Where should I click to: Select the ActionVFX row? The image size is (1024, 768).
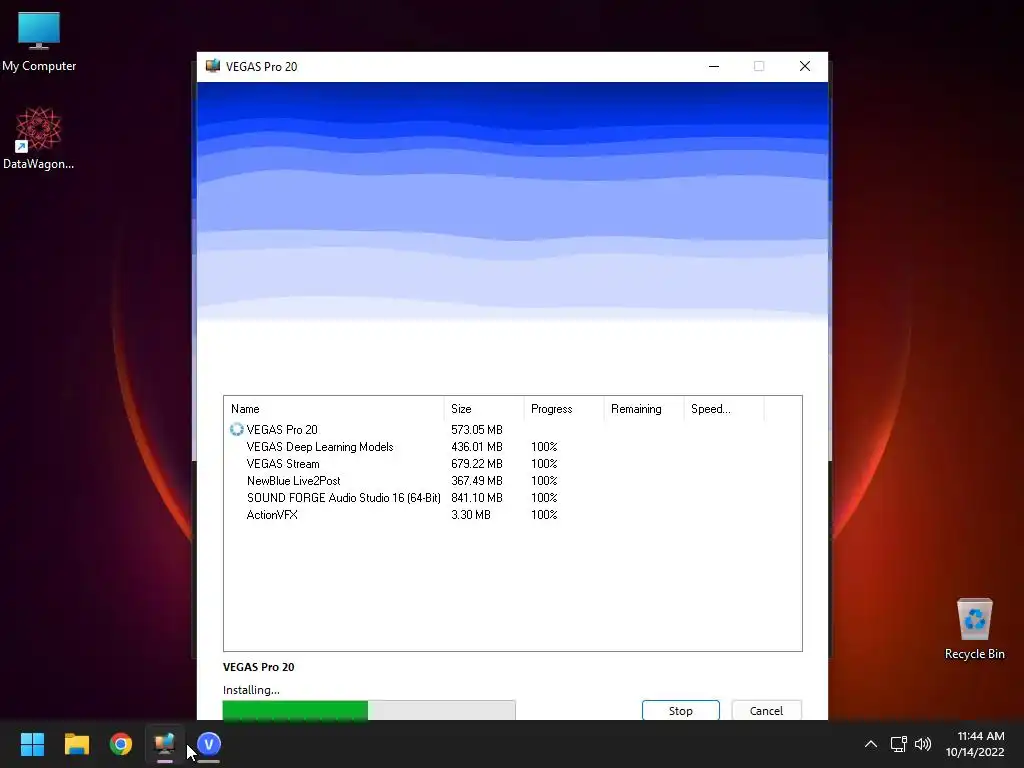pyautogui.click(x=513, y=515)
